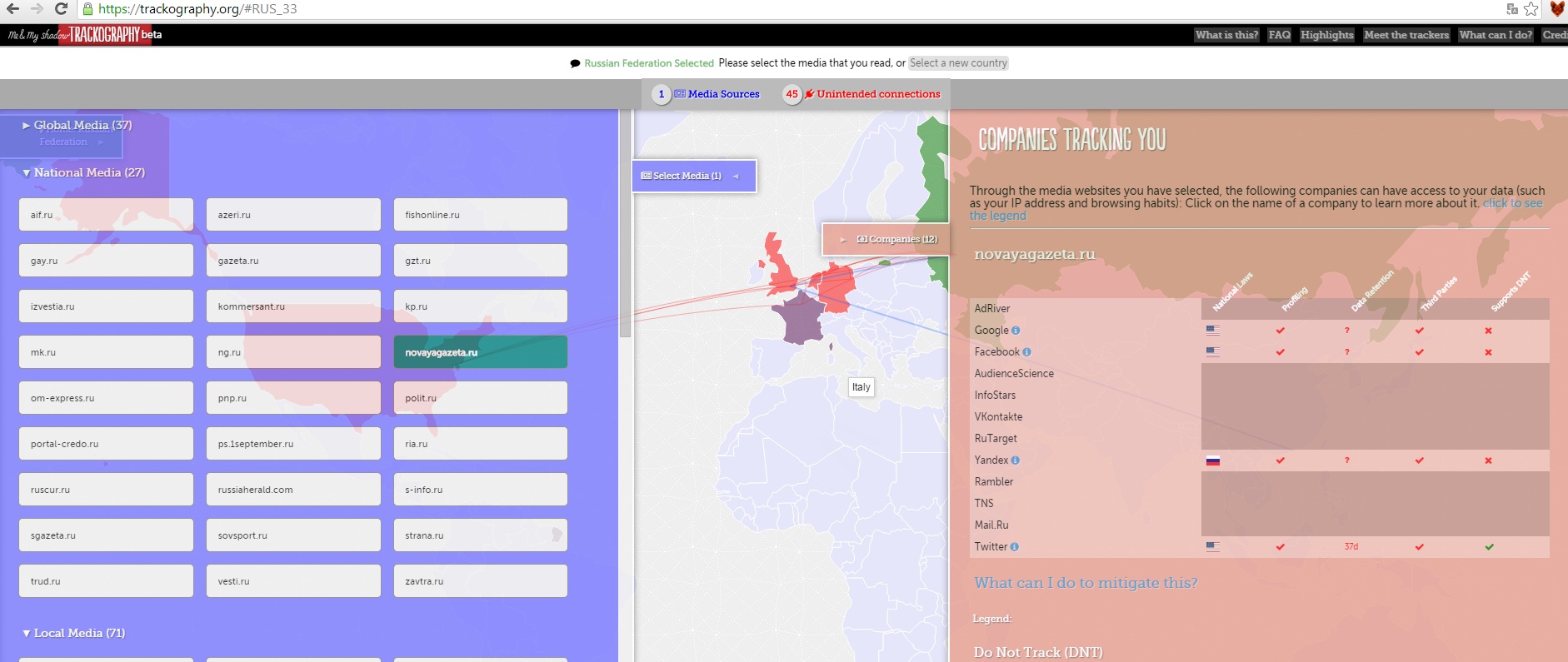Viewport: 1568px width, 662px height.
Task: Open the Highlights menu item
Action: (1327, 35)
